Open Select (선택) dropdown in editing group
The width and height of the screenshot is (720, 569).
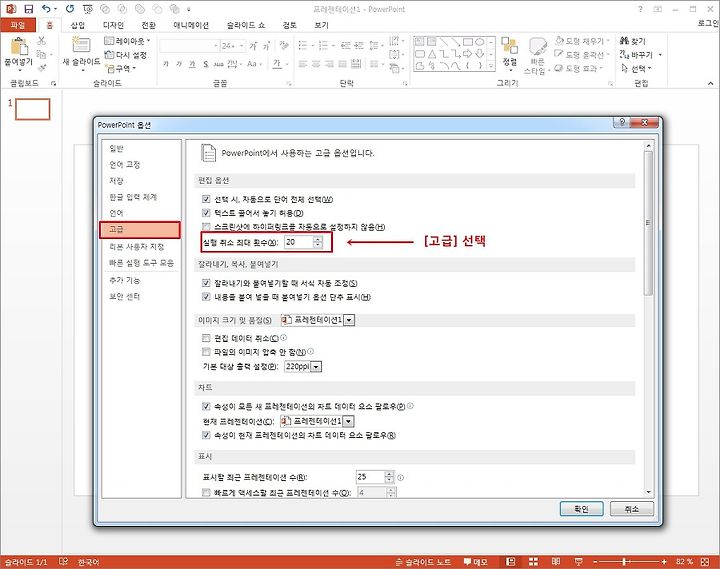pyautogui.click(x=636, y=68)
